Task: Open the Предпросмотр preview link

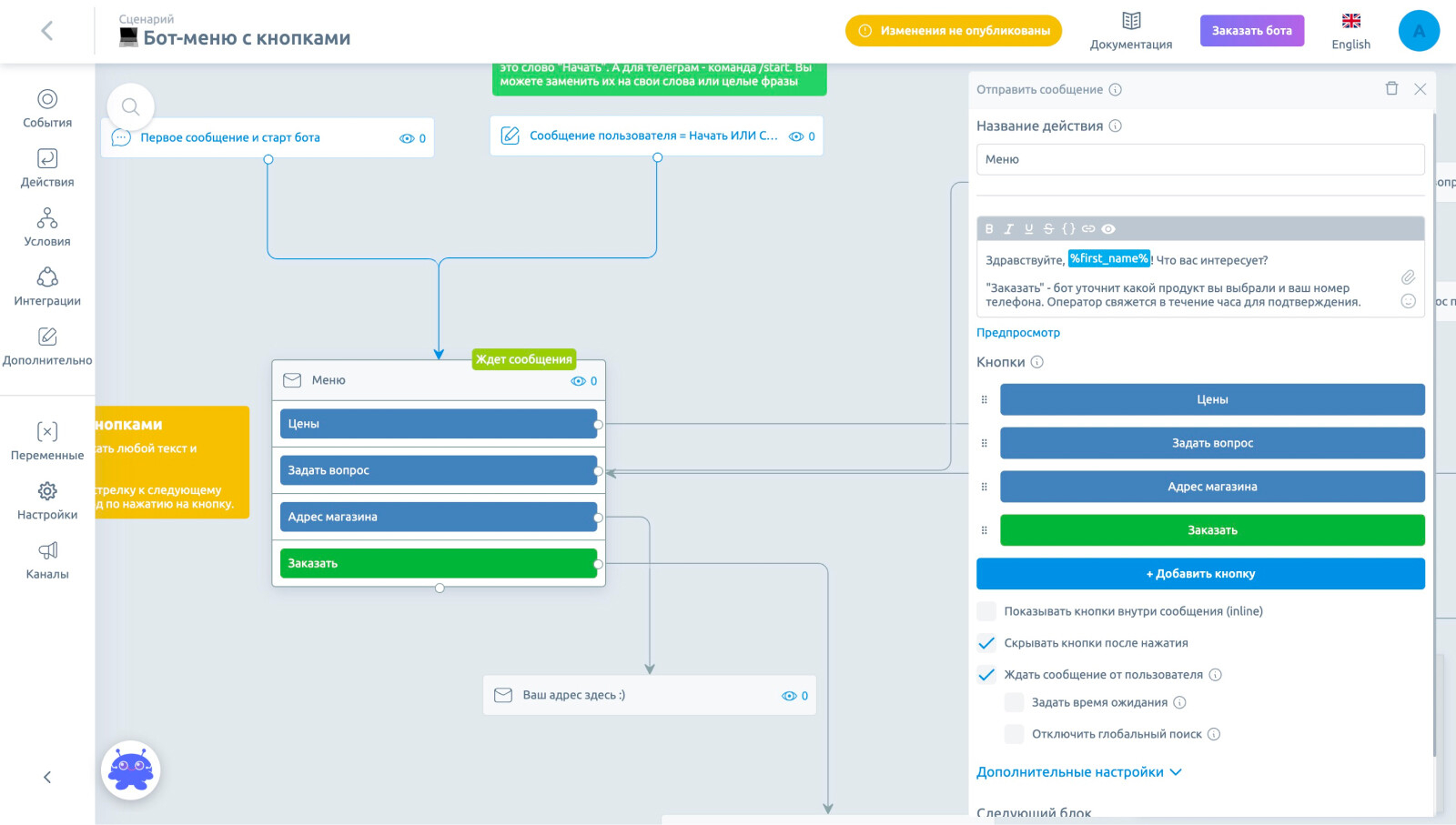Action: [1018, 333]
